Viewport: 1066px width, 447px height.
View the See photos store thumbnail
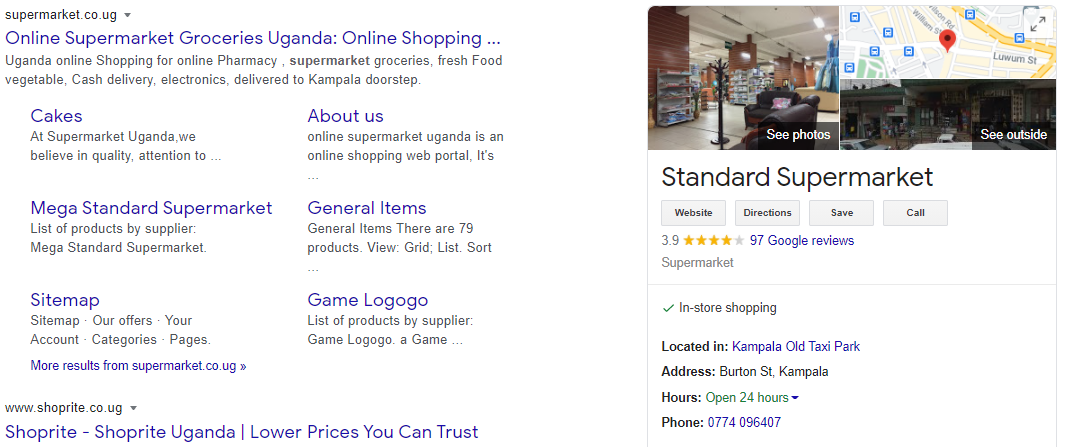(744, 78)
